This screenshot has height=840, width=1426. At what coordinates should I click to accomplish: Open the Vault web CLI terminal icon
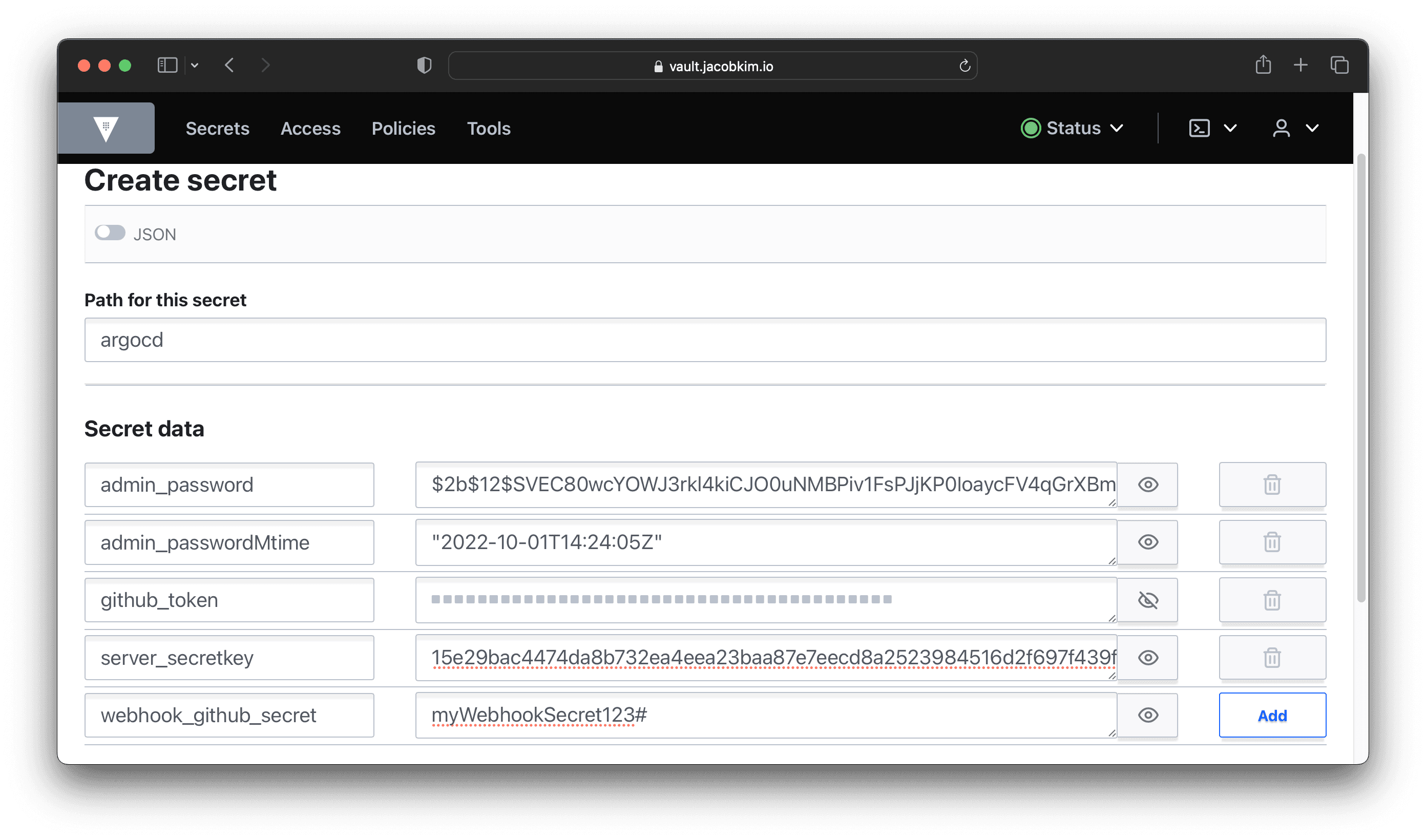1199,128
